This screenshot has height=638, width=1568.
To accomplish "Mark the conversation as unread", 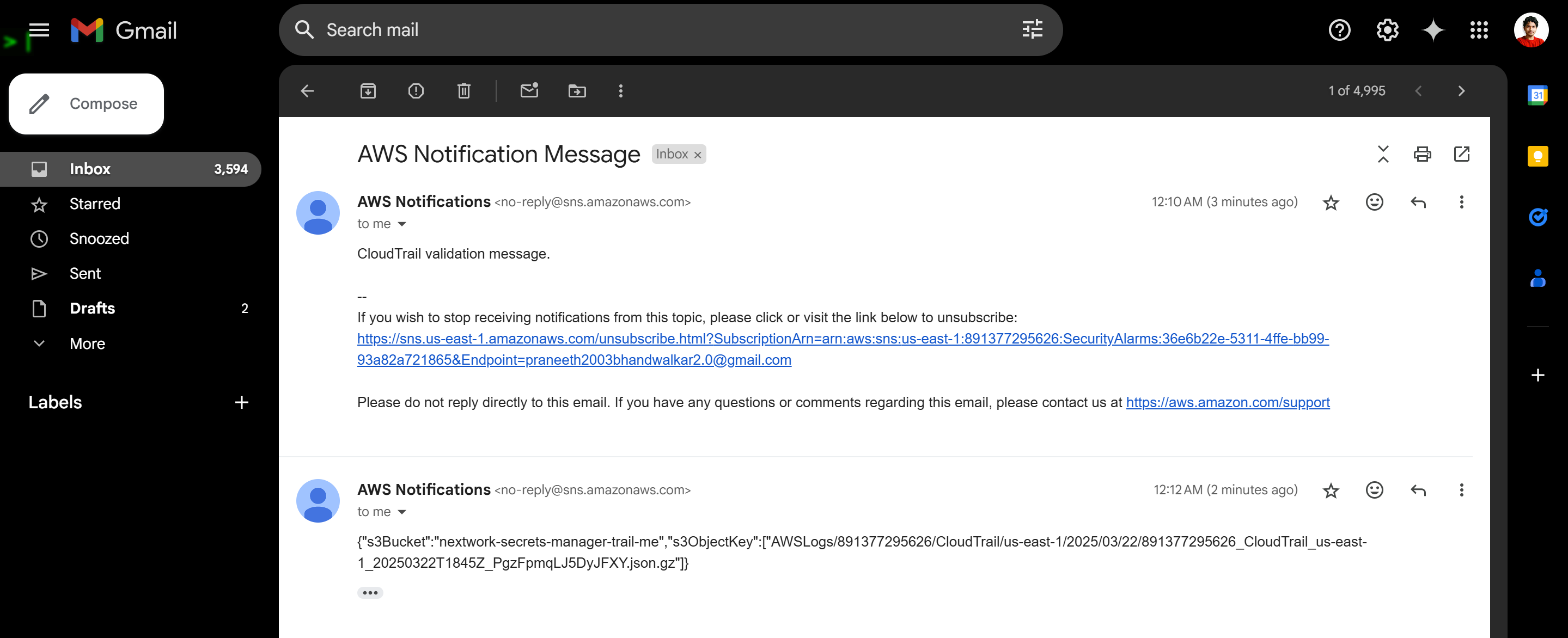I will coord(529,91).
